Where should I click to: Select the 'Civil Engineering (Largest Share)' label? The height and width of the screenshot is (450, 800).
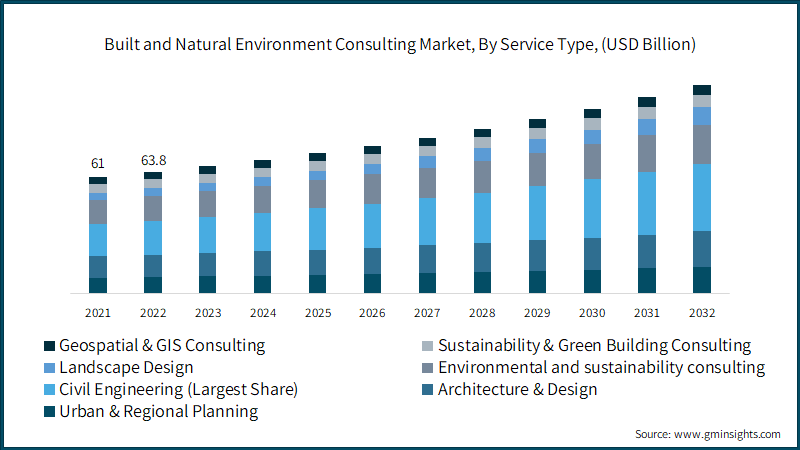coord(179,389)
